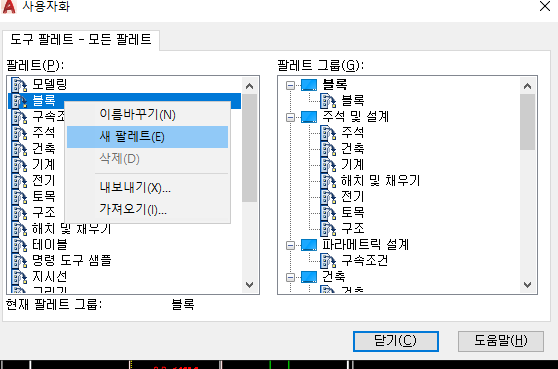Select 구속조건 label in the group tree
The image size is (558, 369).
(364, 261)
